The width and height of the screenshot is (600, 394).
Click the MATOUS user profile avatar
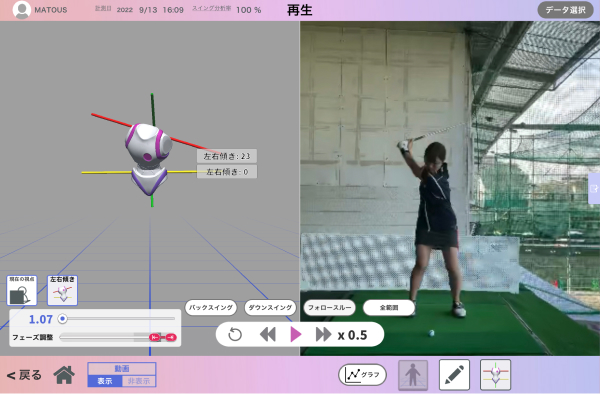click(x=22, y=10)
